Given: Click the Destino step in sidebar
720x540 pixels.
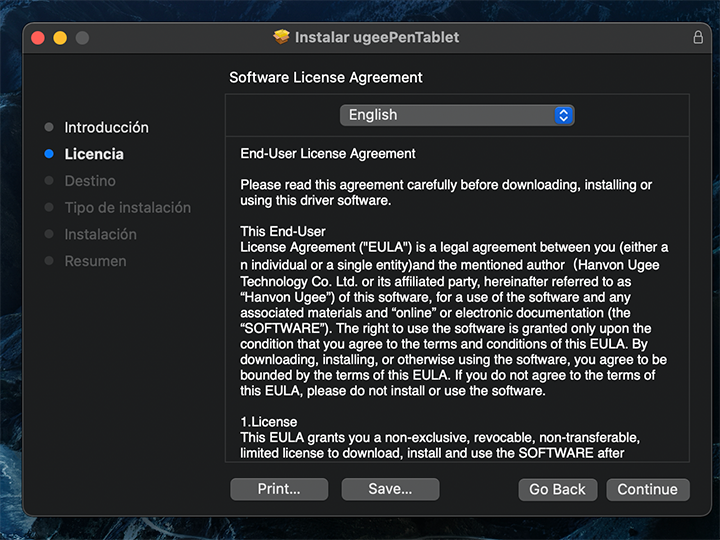Looking at the screenshot, I should click(90, 181).
